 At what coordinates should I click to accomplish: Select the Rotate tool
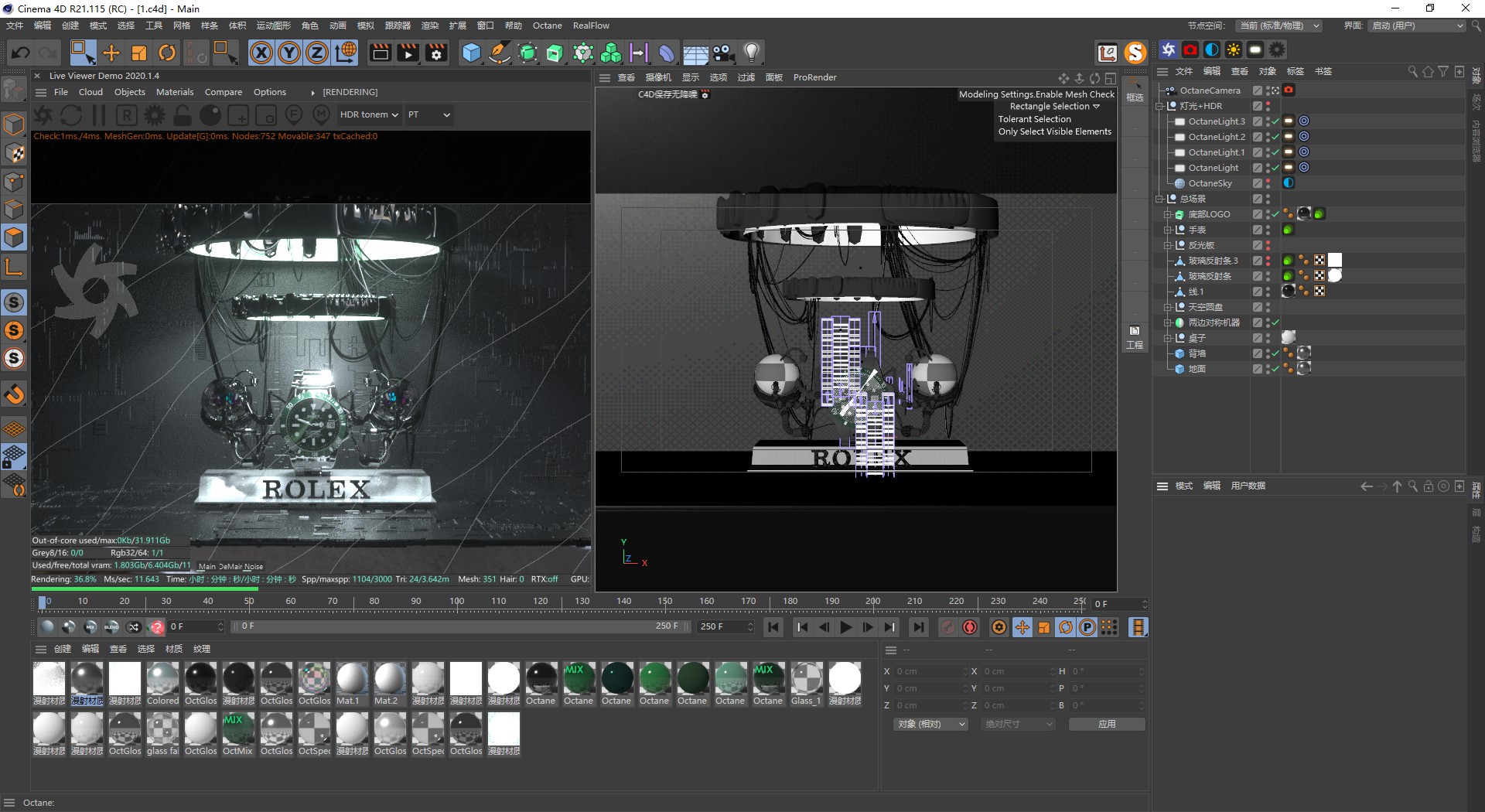[167, 53]
